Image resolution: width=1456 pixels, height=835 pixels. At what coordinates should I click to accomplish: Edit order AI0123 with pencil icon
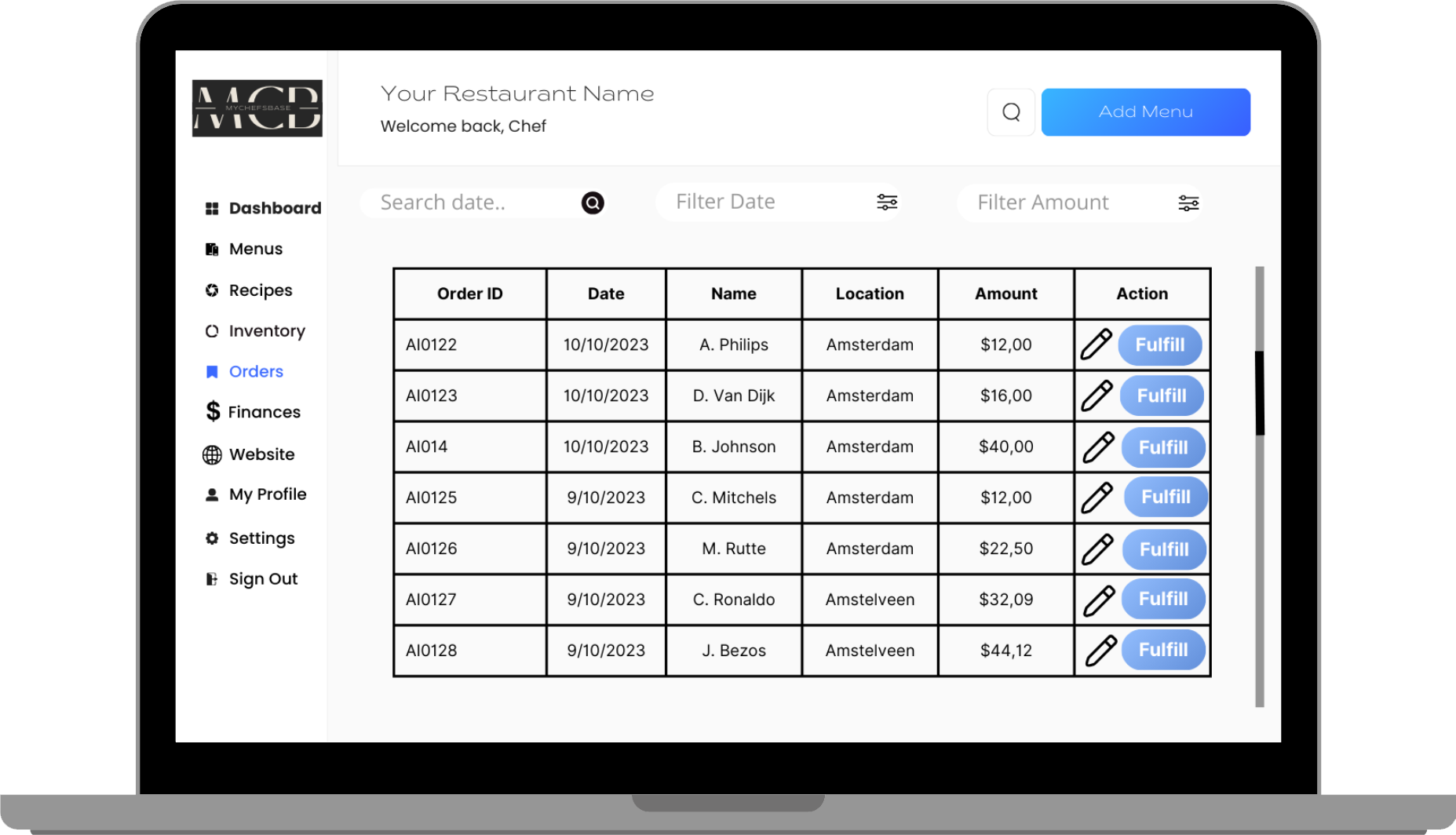click(x=1097, y=396)
